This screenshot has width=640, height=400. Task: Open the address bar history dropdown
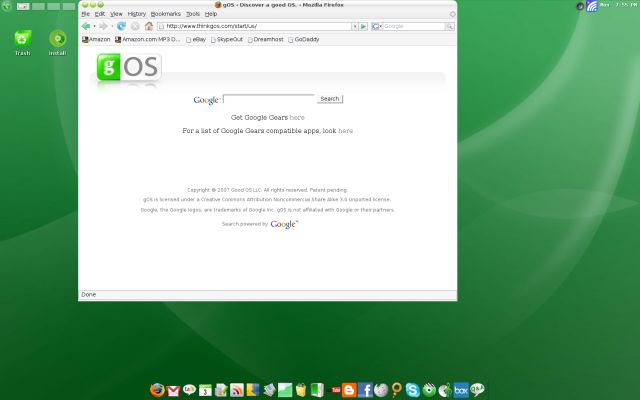pos(355,26)
